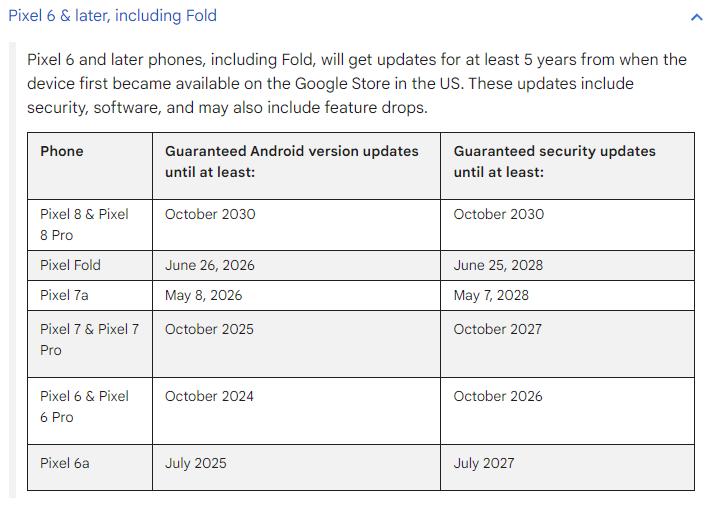Click the "May 7, 2028" date cell
This screenshot has height=508, width=709.
pyautogui.click(x=491, y=295)
